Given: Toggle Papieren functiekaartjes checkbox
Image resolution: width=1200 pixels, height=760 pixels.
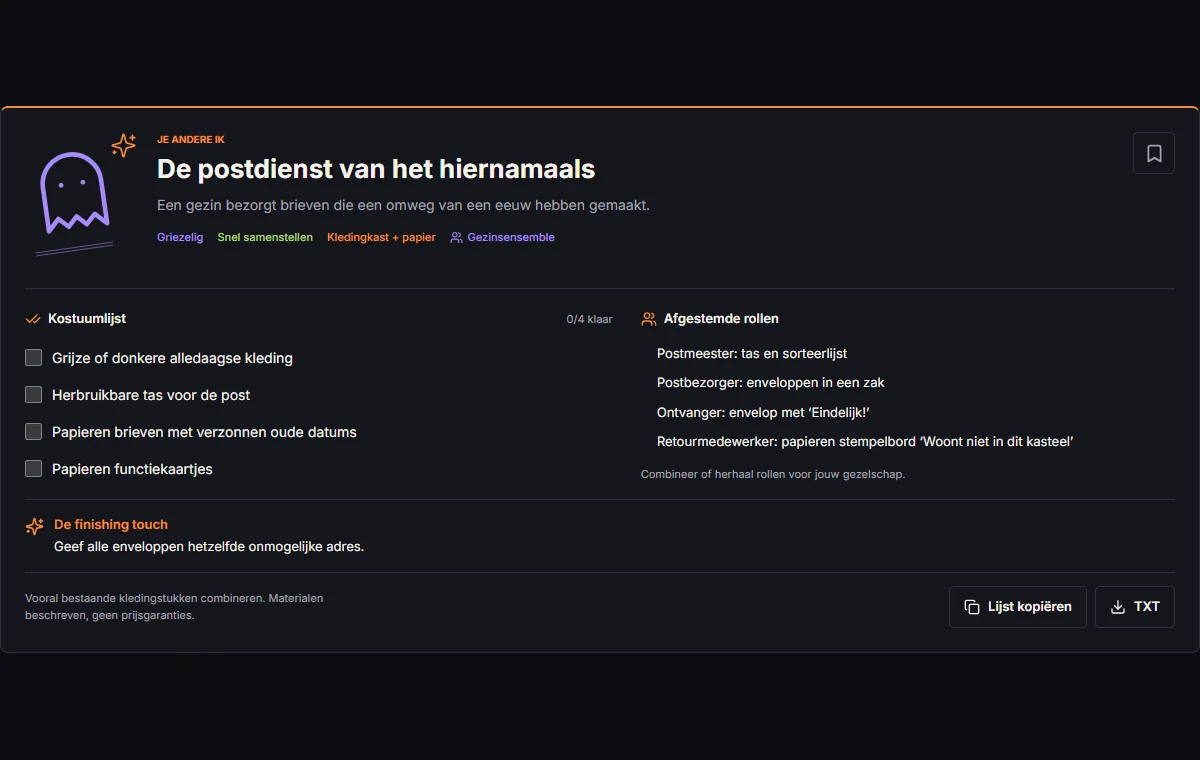Looking at the screenshot, I should click(x=34, y=469).
